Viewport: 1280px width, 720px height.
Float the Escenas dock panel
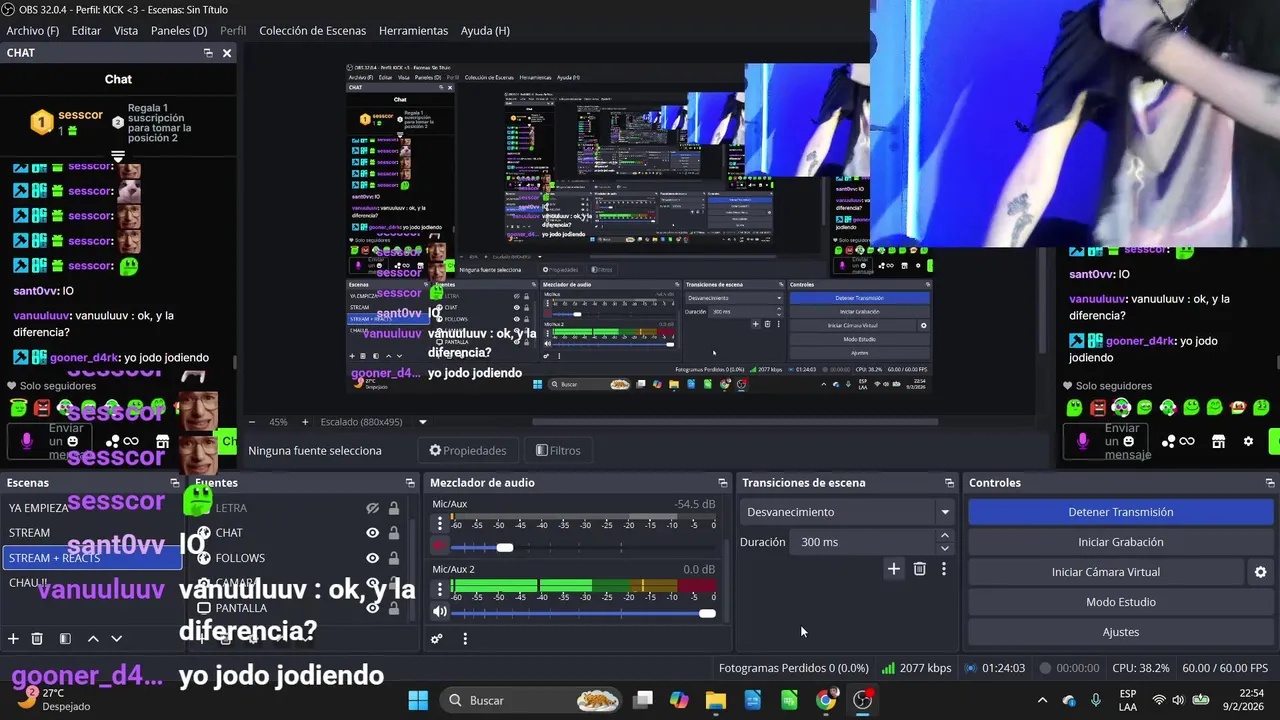point(174,483)
